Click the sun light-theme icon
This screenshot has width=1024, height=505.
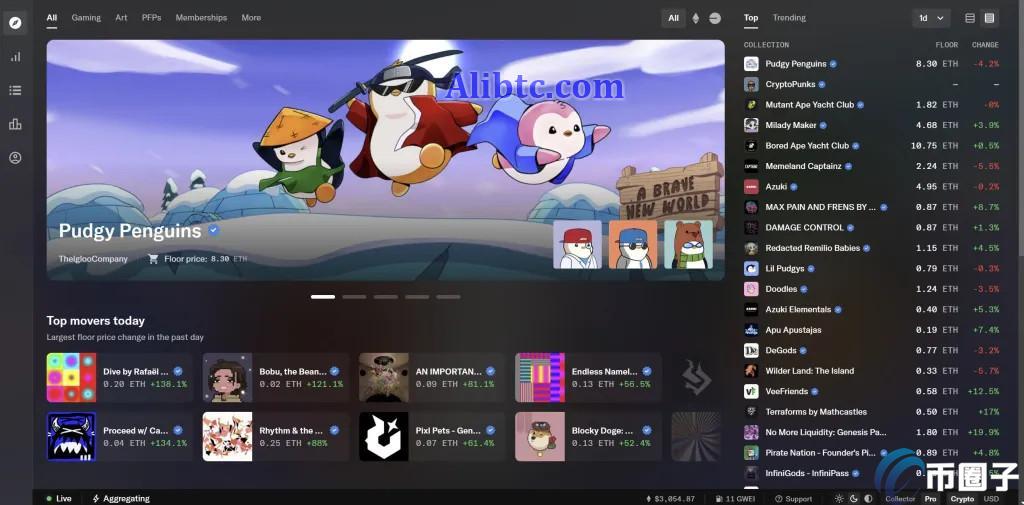[x=839, y=498]
